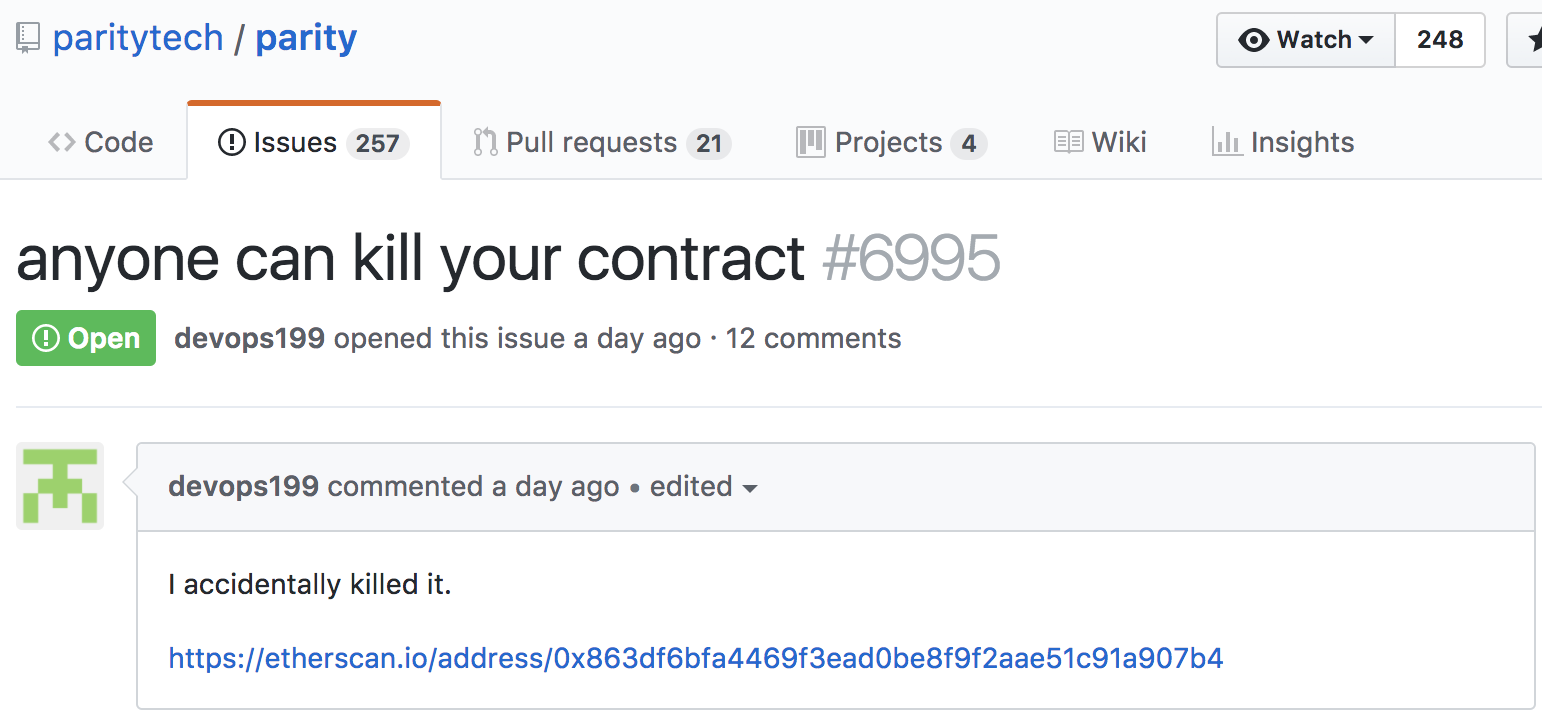The width and height of the screenshot is (1542, 714).
Task: Click the Pull requests branch icon
Action: coord(485,143)
